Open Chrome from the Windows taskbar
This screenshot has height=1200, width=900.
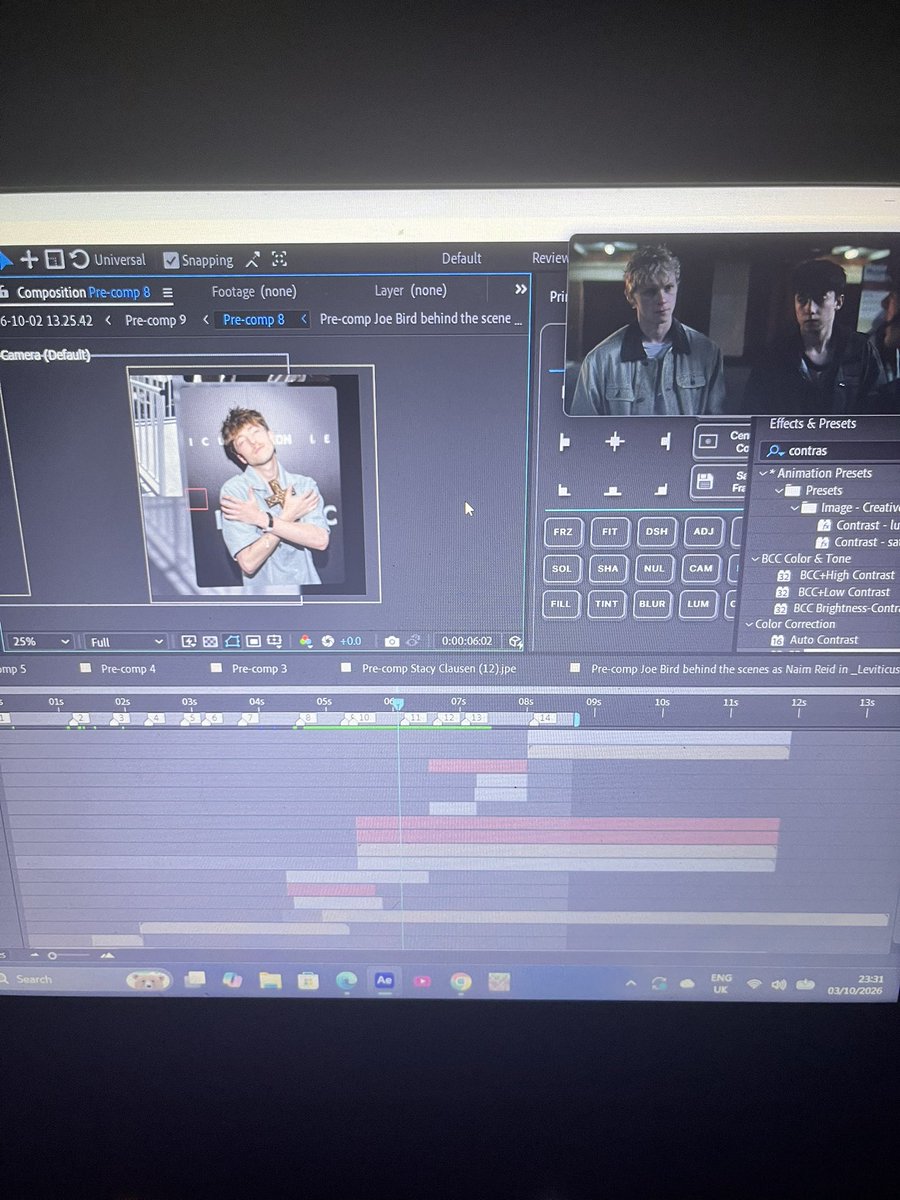[x=460, y=982]
